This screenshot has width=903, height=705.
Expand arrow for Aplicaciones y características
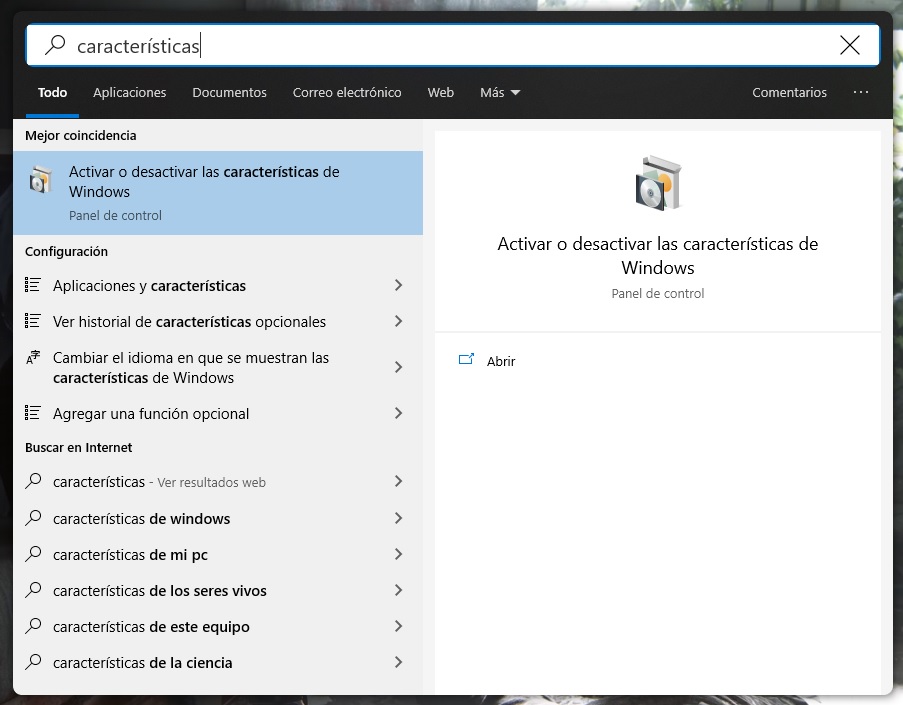point(398,286)
